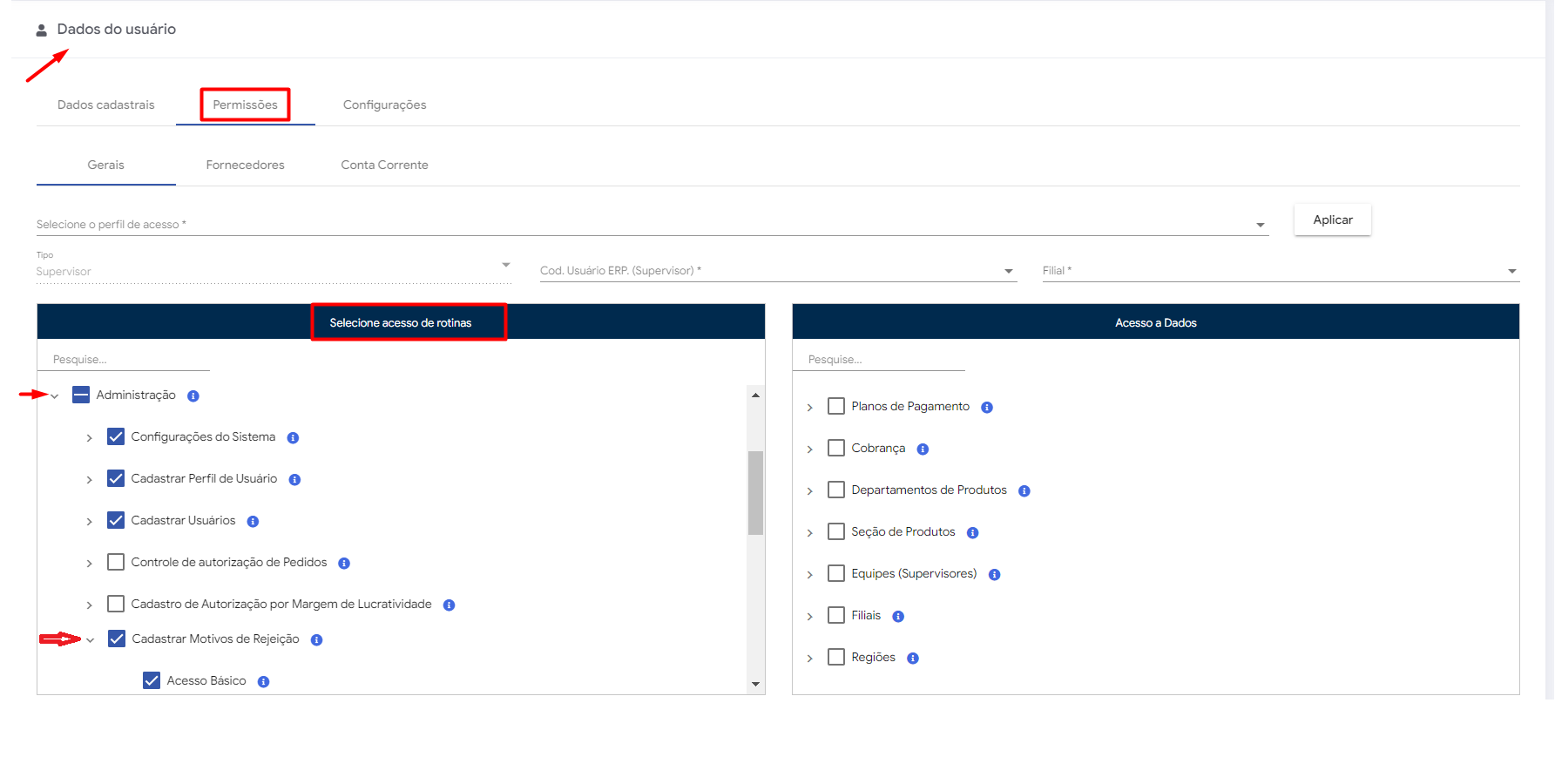Open the Fornecedores sub-tab
The height and width of the screenshot is (784, 1555).
pos(245,166)
